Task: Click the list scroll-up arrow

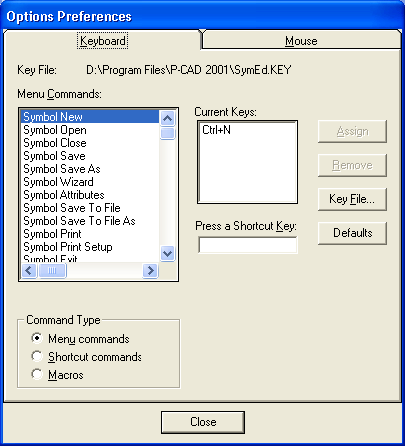Action: pos(167,118)
